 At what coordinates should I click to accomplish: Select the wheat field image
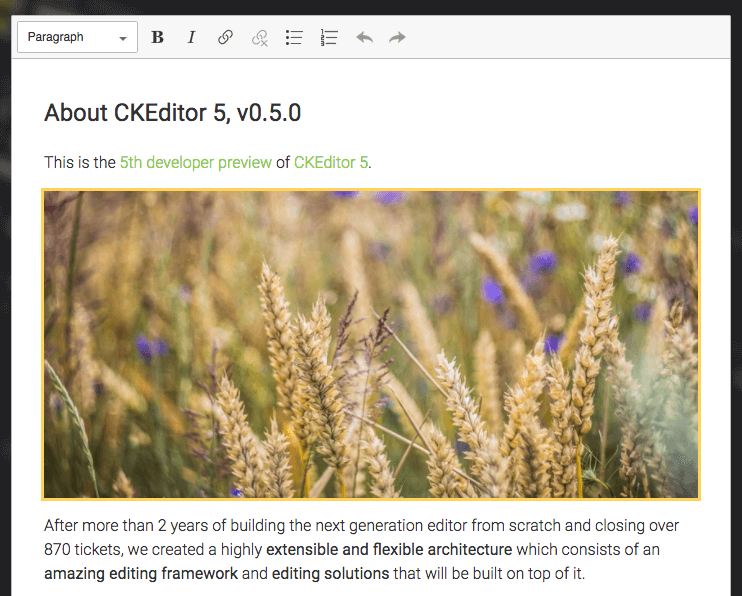click(371, 344)
